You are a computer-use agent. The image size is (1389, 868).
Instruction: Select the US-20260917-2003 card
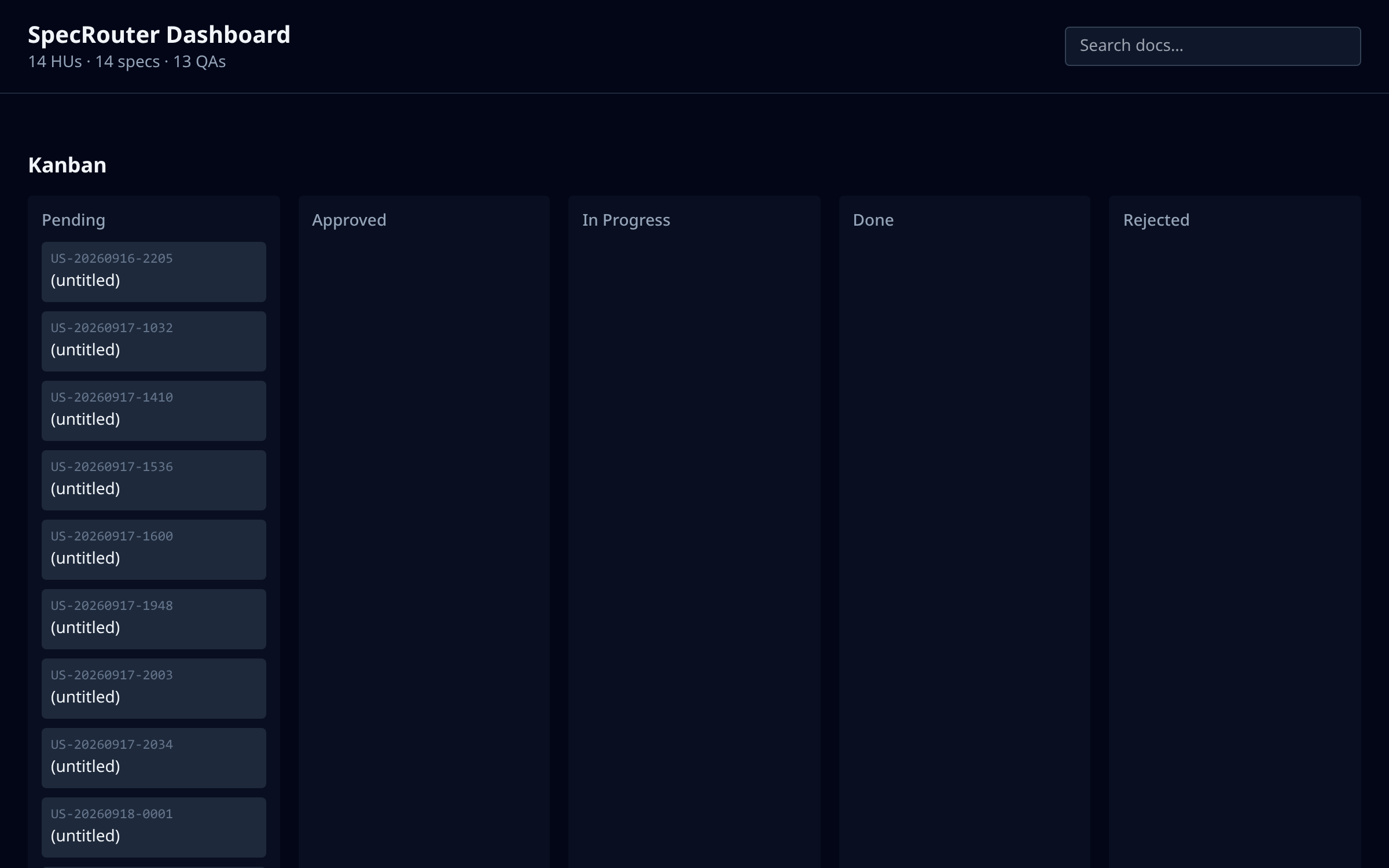154,689
